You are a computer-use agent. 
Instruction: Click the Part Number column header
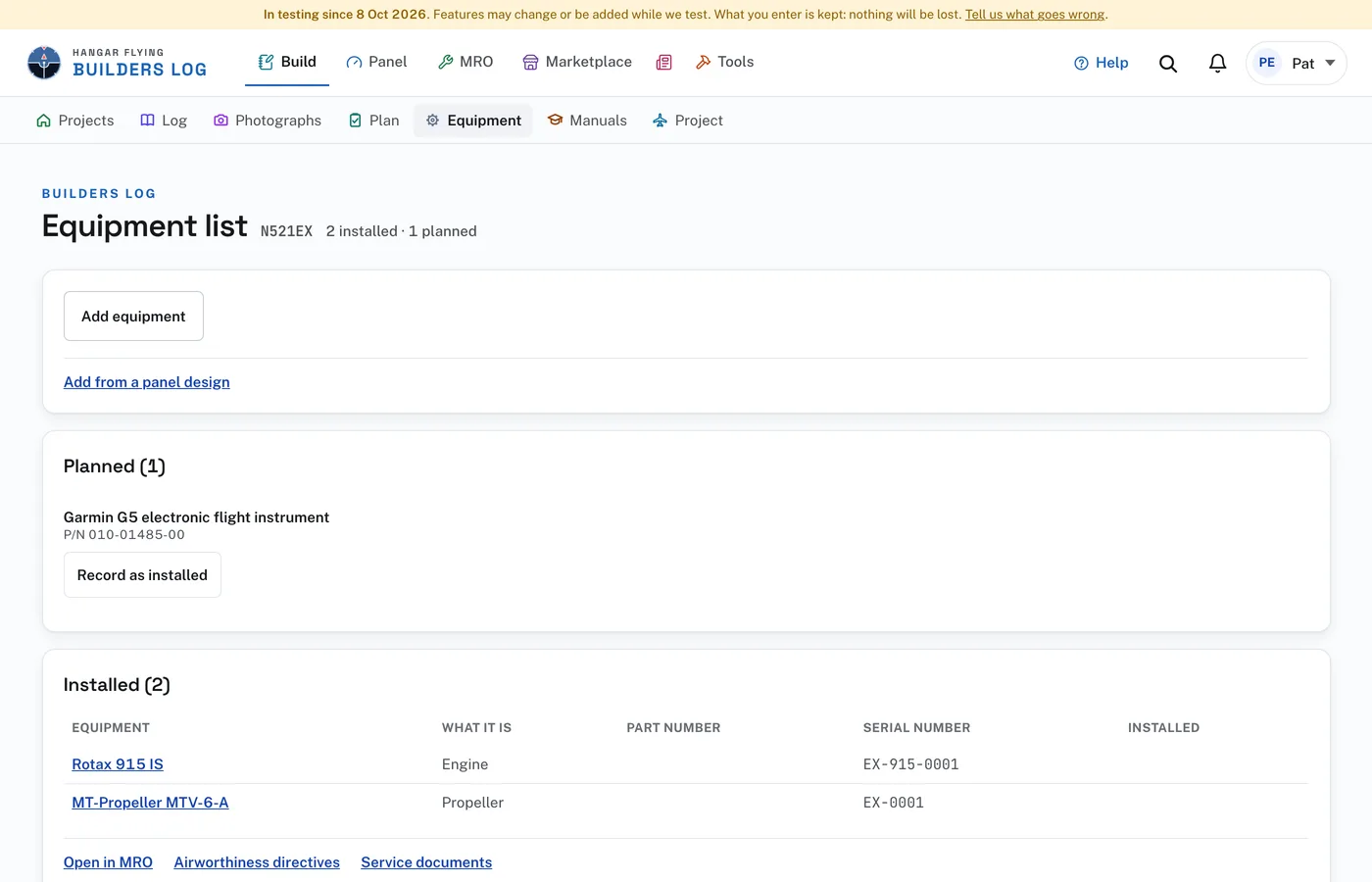(673, 728)
